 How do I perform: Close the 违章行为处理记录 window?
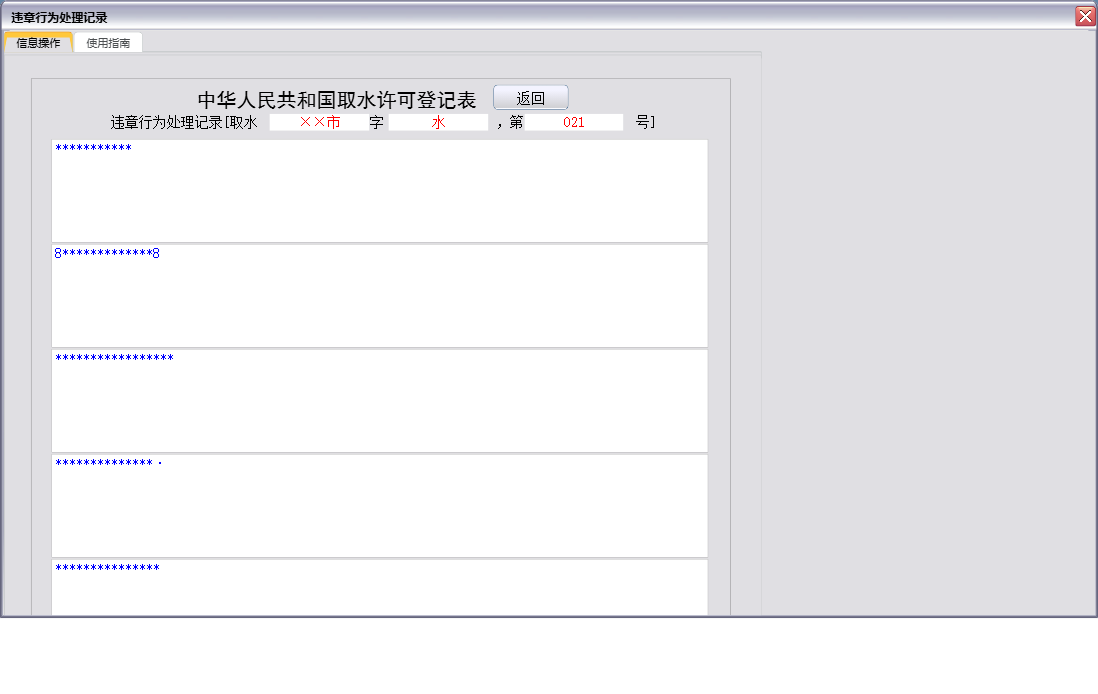pos(1085,16)
